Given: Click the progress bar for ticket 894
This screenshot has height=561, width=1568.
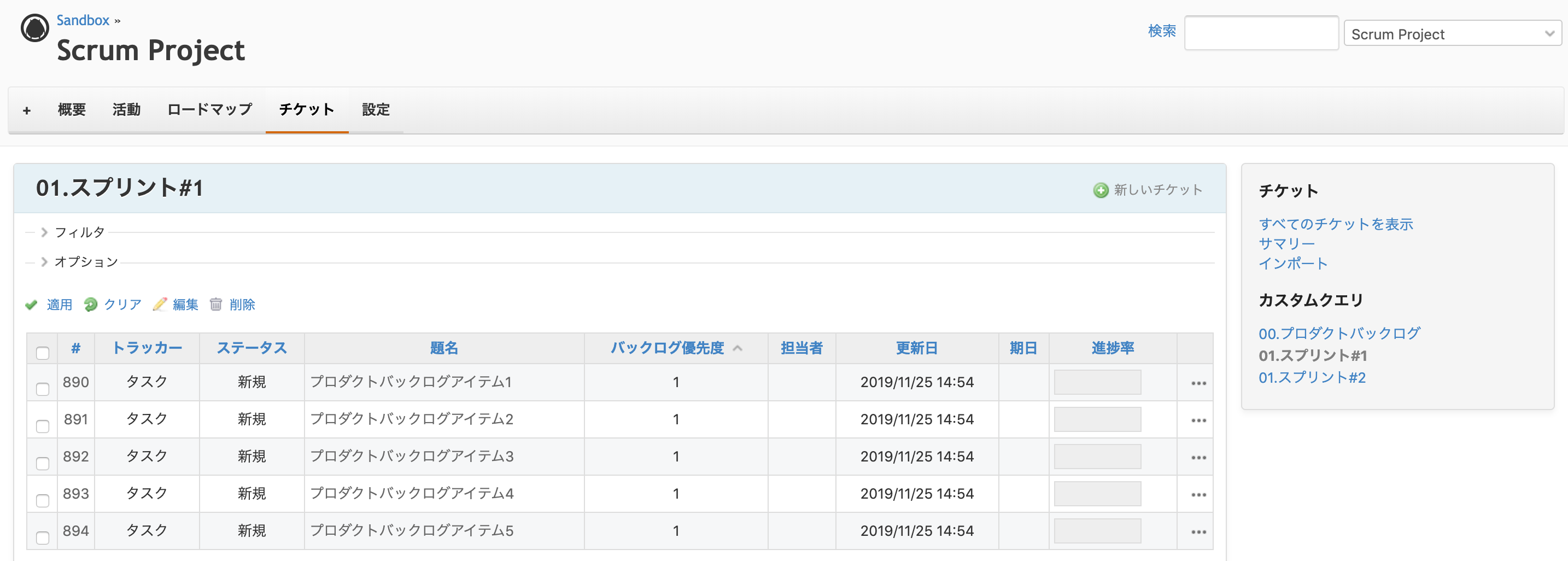Looking at the screenshot, I should point(1097,530).
